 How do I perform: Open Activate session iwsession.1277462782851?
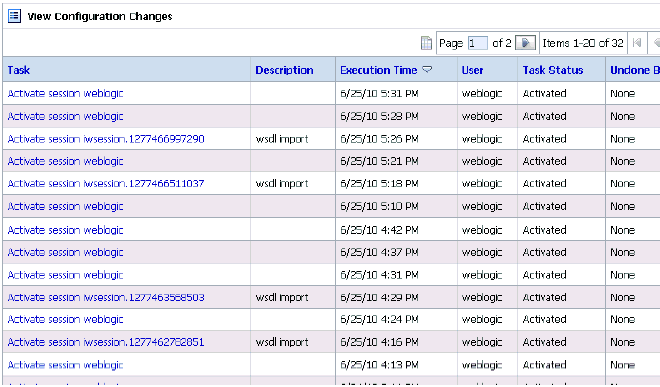point(106,342)
